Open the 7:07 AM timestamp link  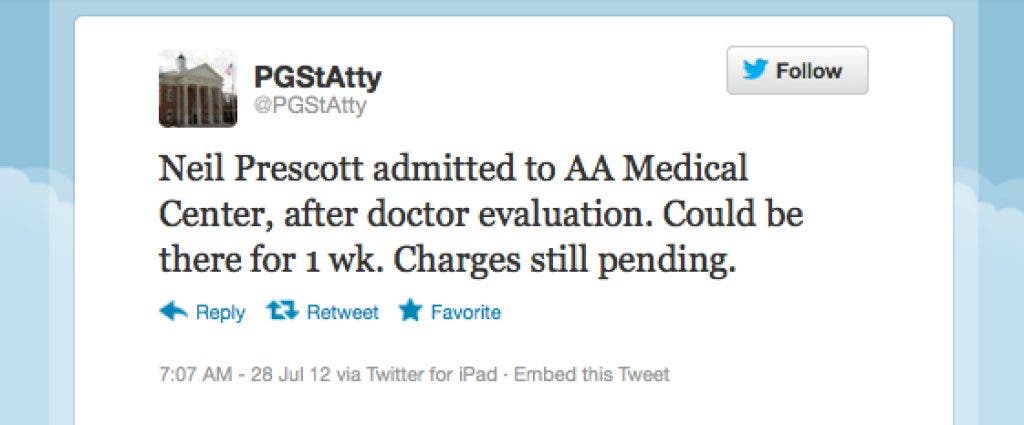point(194,375)
